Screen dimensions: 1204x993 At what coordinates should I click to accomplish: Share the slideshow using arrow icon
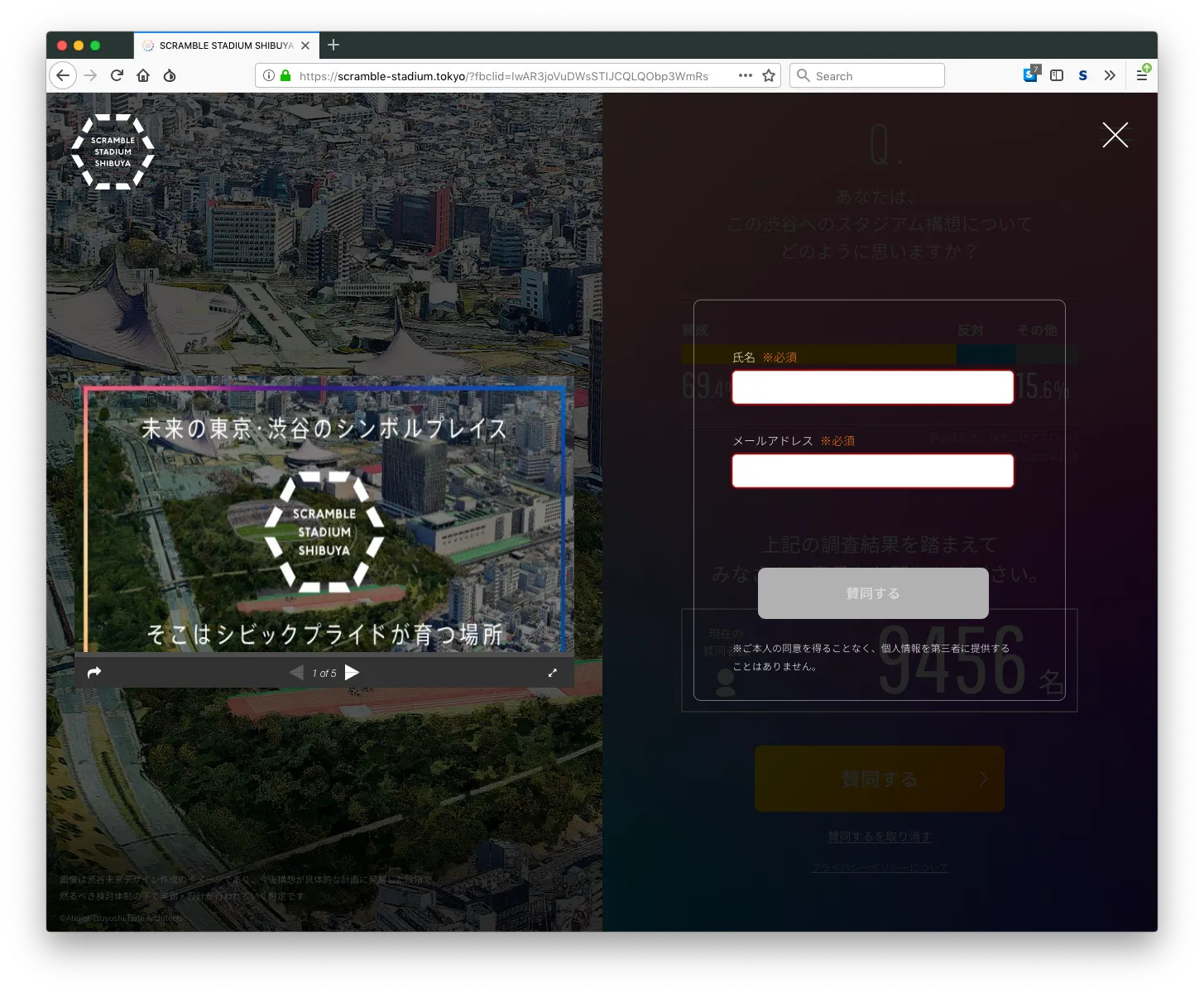click(94, 673)
